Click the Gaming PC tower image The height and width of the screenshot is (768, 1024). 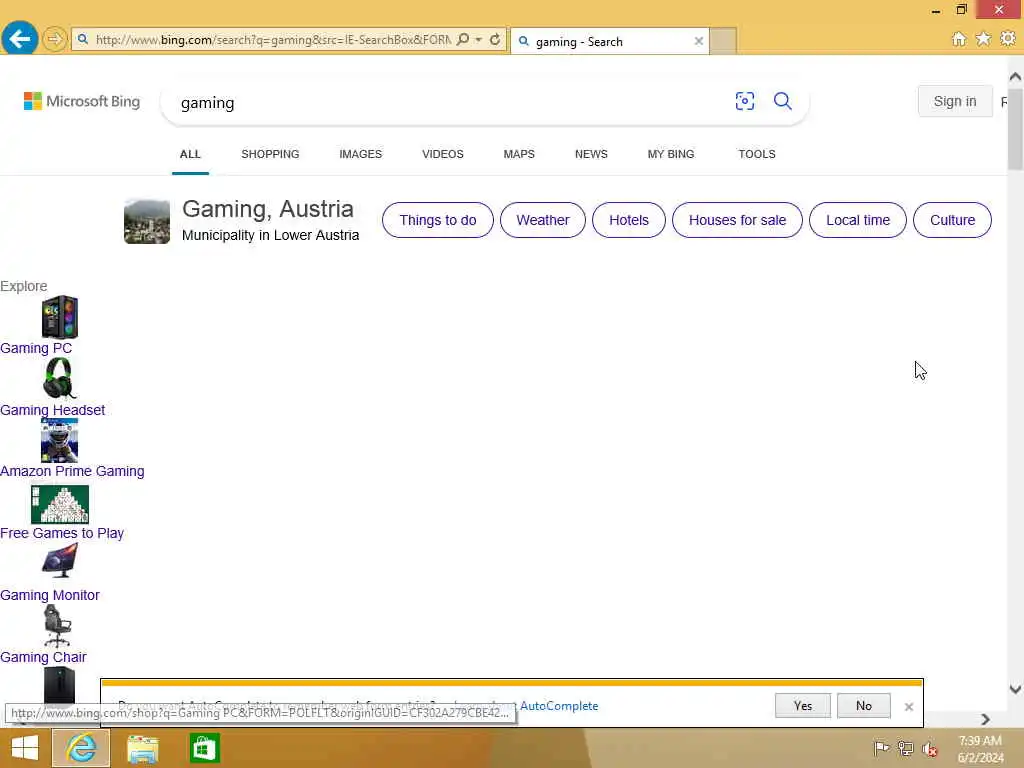coord(59,317)
